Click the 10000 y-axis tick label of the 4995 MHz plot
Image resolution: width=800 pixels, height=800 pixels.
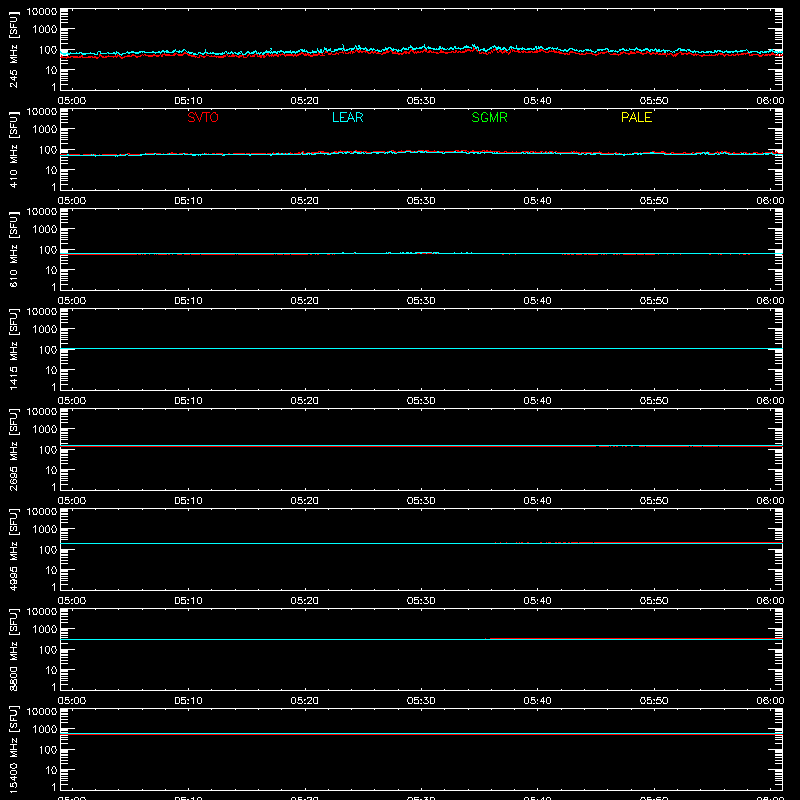coord(42,512)
